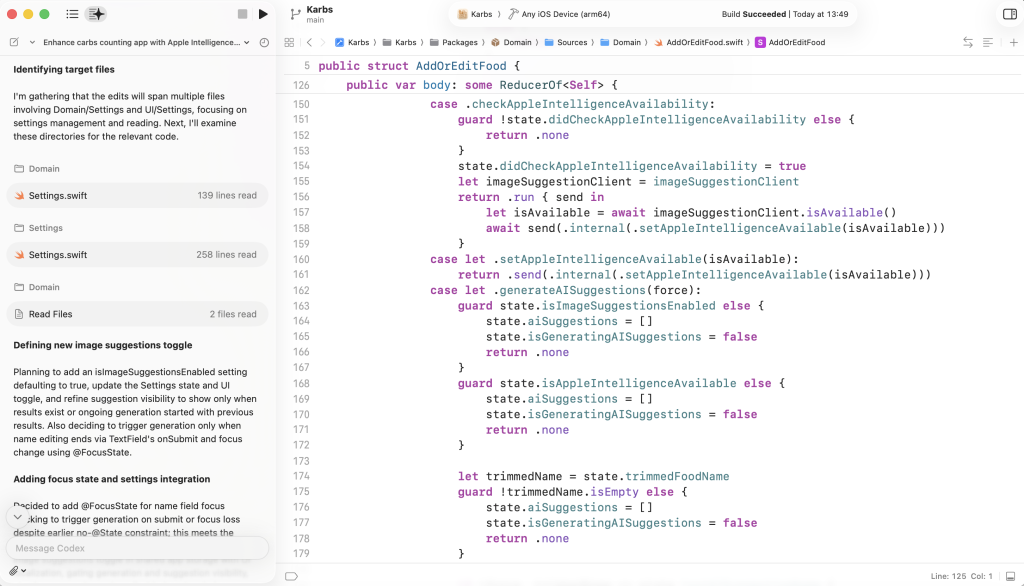Image resolution: width=1024 pixels, height=586 pixels.
Task: Add a new editor pane
Action: pyautogui.click(x=1012, y=43)
